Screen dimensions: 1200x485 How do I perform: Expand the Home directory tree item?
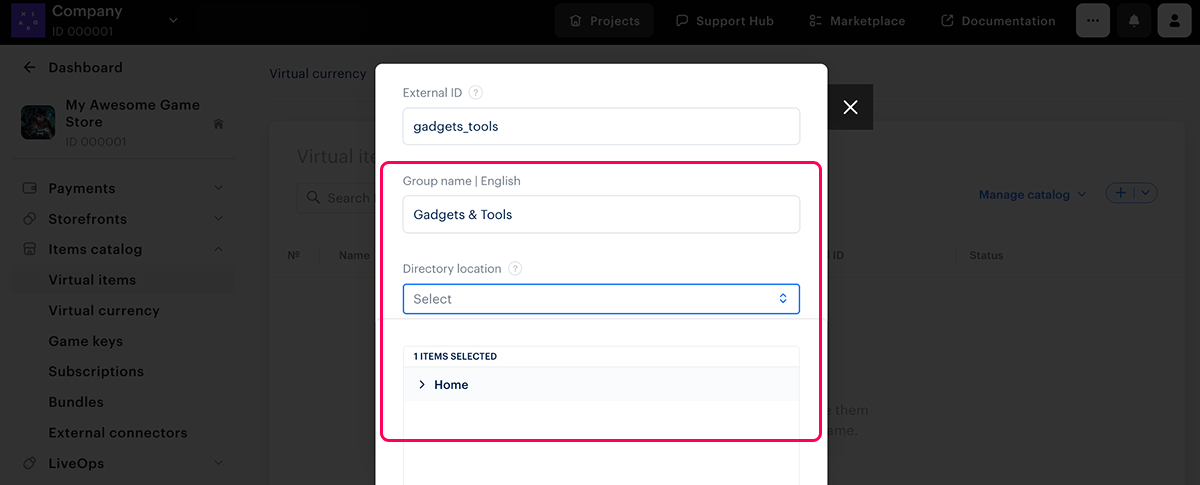coord(422,385)
